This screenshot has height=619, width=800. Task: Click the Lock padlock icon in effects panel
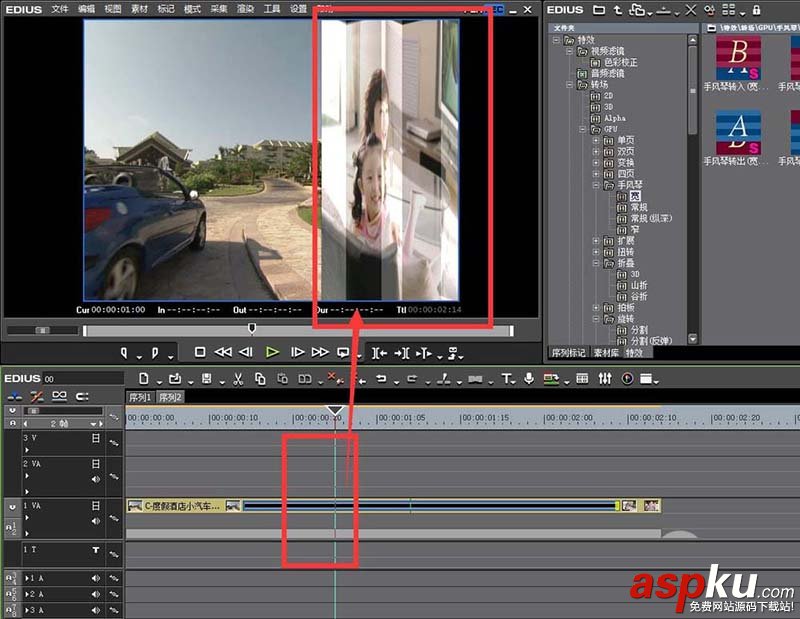(x=756, y=10)
